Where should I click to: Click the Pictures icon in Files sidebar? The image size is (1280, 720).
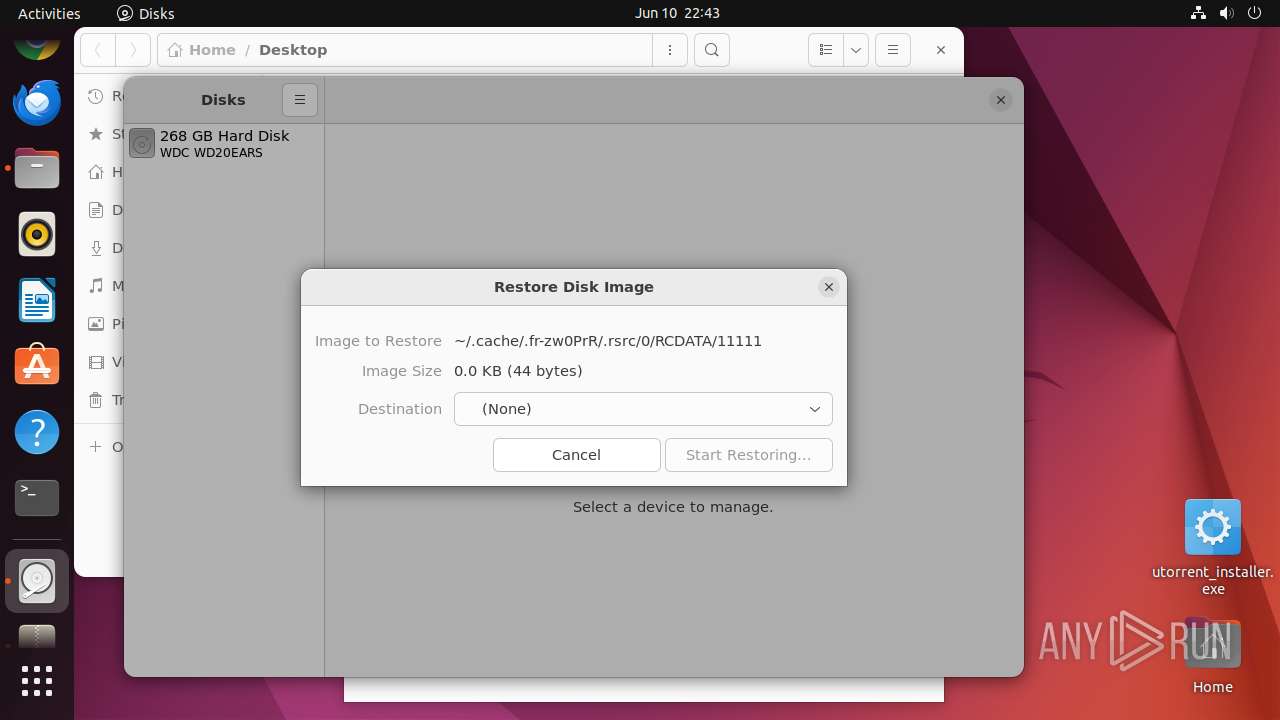tap(96, 324)
